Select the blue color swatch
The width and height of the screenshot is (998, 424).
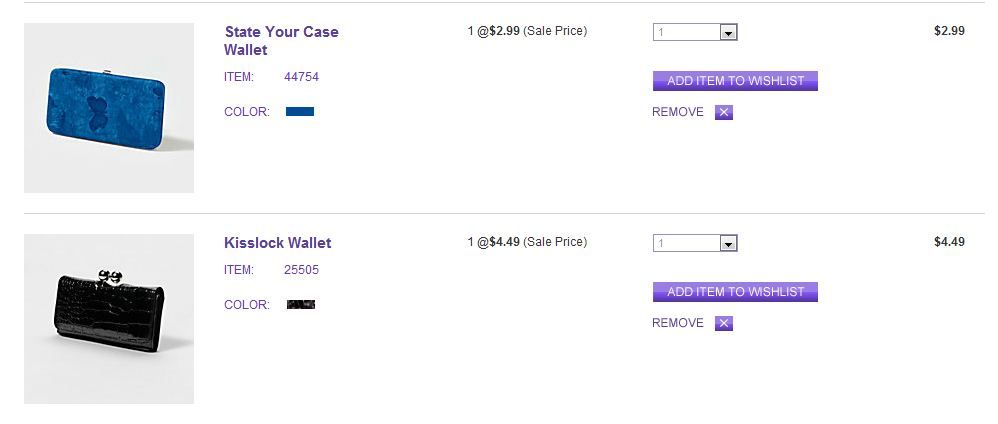click(x=300, y=112)
